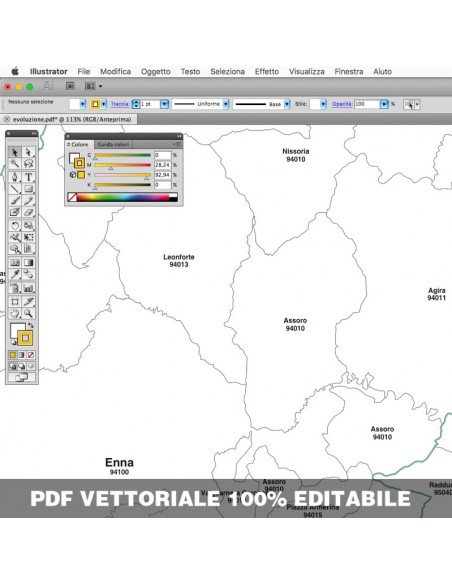Select the Rectangle tool
The image size is (452, 584).
(x=28, y=188)
